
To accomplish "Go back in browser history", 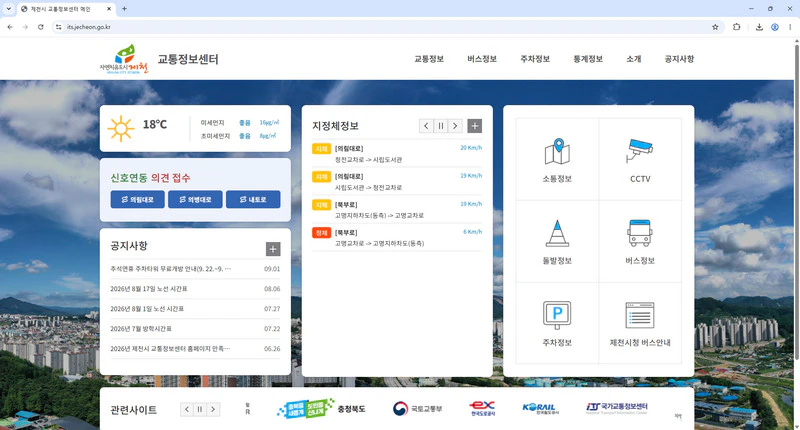I will point(10,27).
